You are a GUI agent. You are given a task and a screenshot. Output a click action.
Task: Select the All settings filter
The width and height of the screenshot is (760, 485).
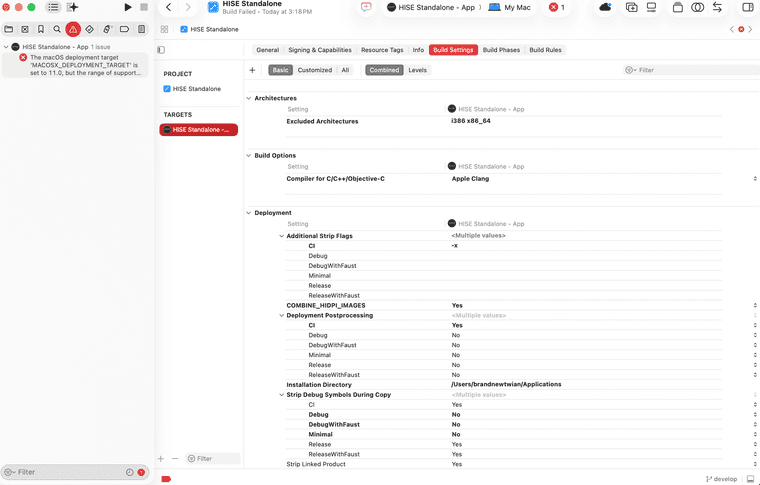[x=345, y=70]
